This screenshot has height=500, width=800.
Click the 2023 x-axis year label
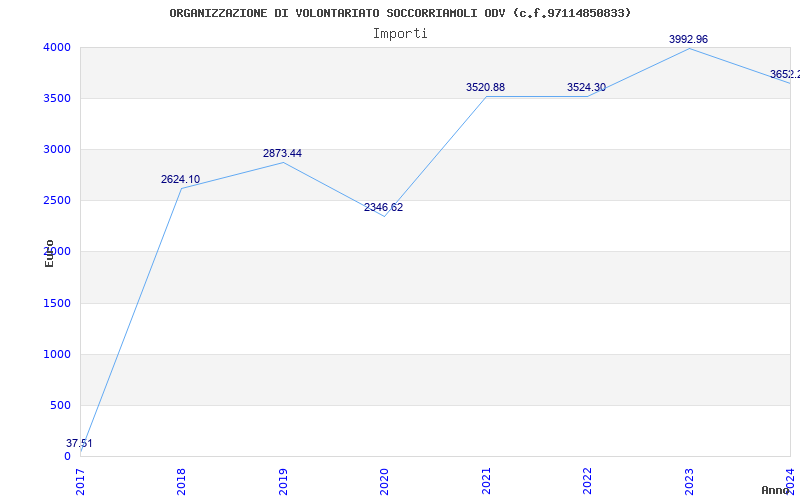tap(689, 480)
